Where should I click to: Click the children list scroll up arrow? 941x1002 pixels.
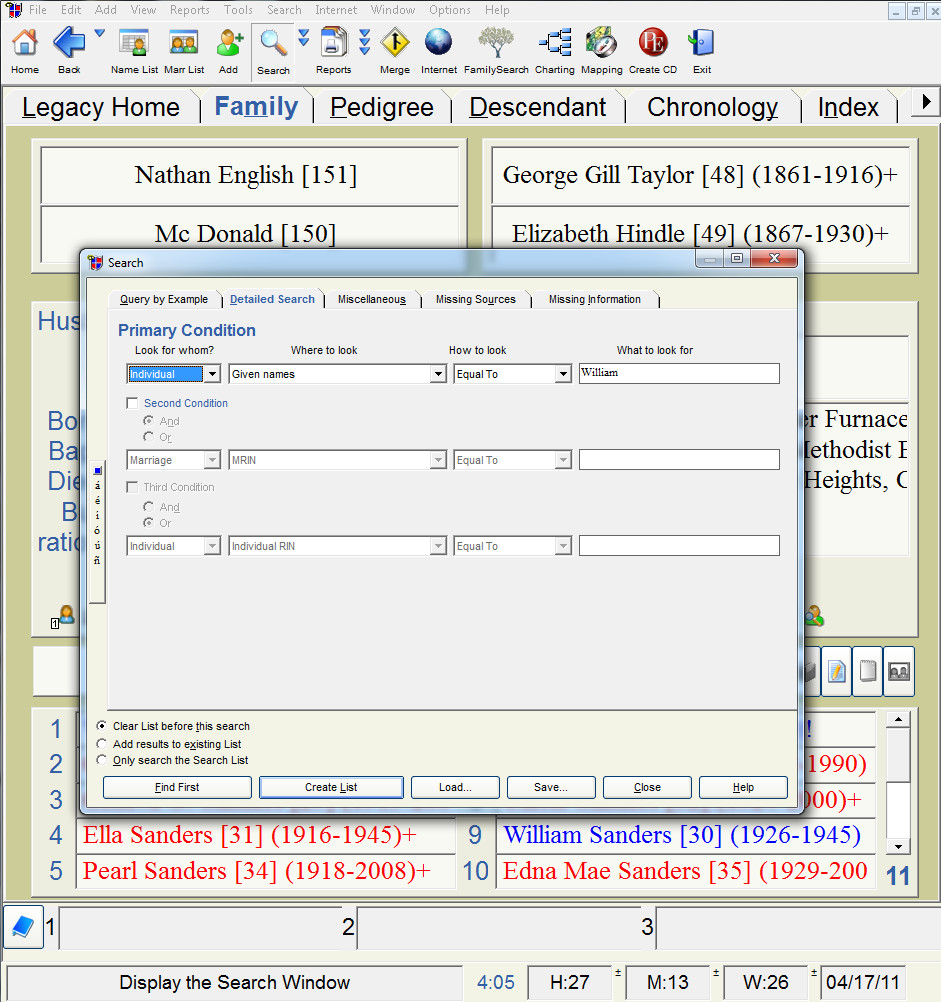[898, 720]
